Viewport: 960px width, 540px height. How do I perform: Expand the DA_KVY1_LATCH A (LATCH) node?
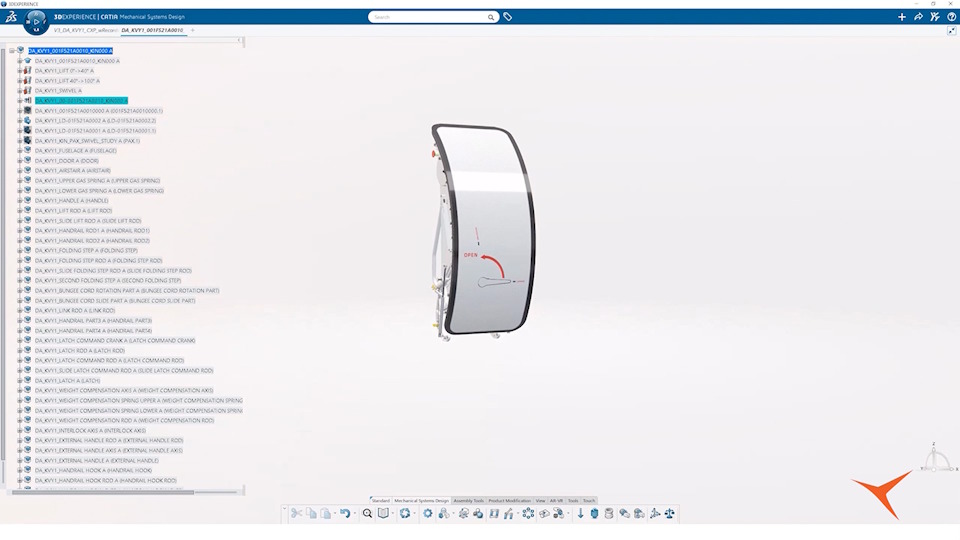click(19, 380)
